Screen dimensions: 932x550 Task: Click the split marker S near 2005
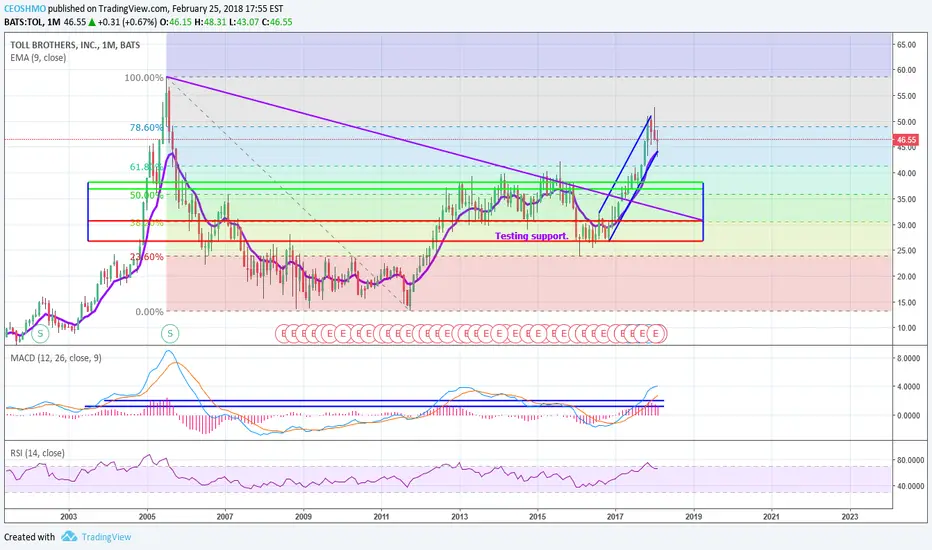click(170, 334)
